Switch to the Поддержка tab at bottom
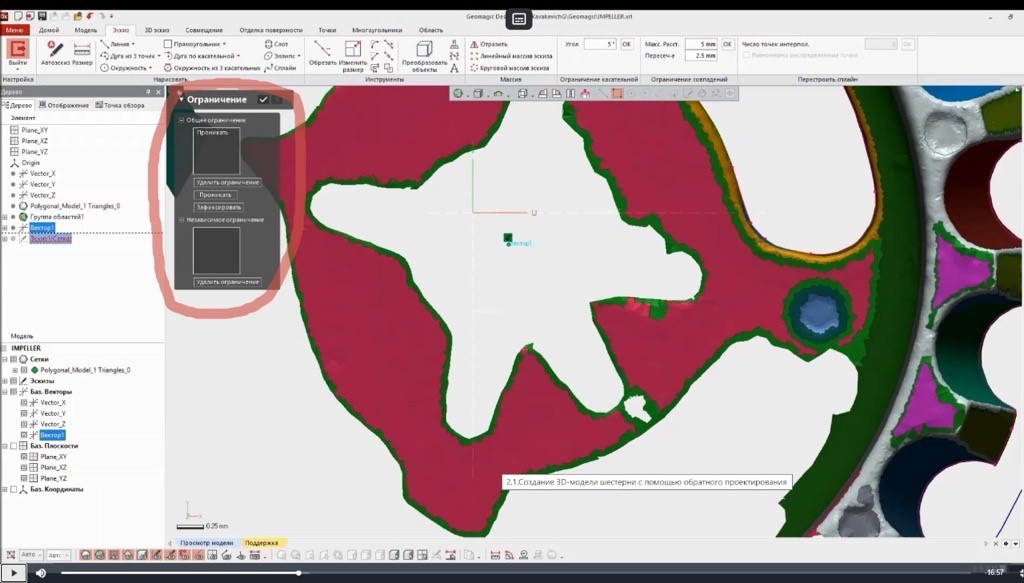This screenshot has height=583, width=1024. (x=261, y=543)
